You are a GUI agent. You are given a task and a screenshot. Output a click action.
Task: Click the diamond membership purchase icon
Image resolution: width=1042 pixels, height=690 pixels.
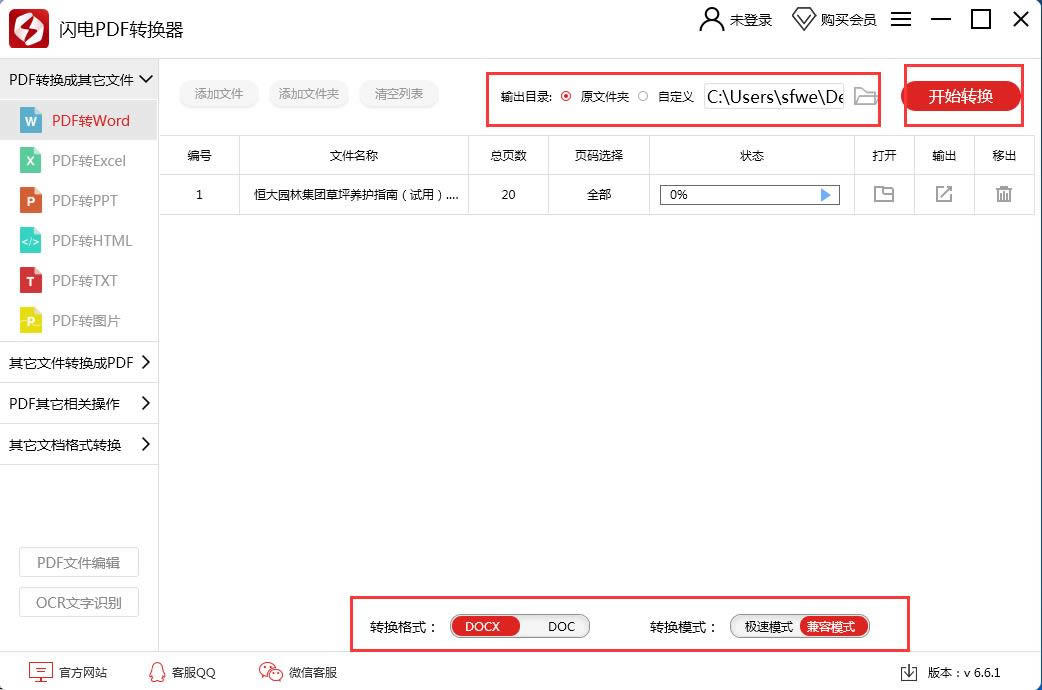pyautogui.click(x=803, y=19)
